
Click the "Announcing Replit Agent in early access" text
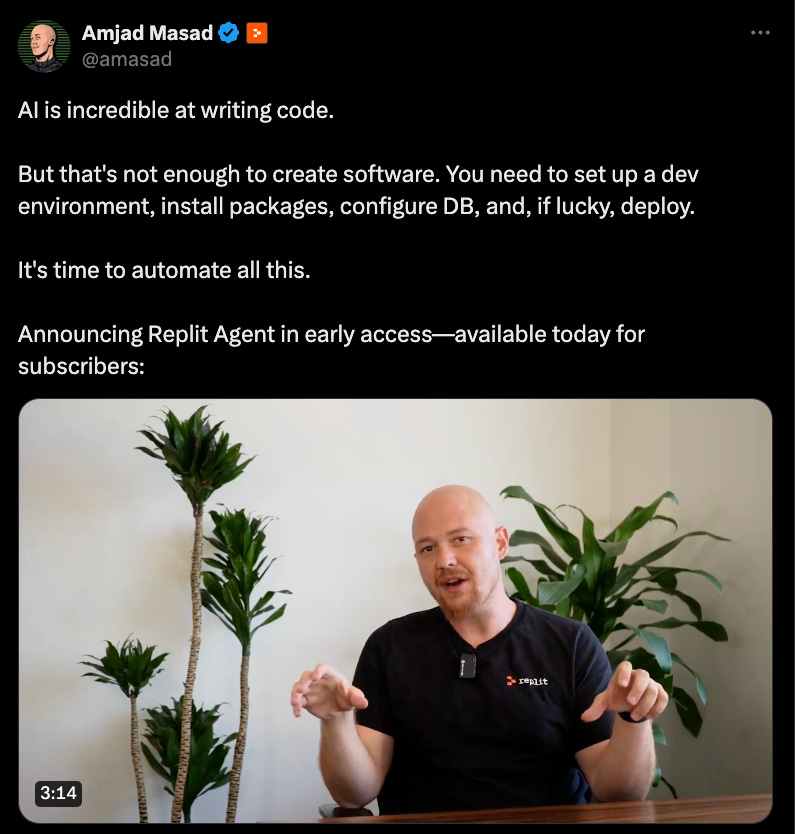click(225, 335)
